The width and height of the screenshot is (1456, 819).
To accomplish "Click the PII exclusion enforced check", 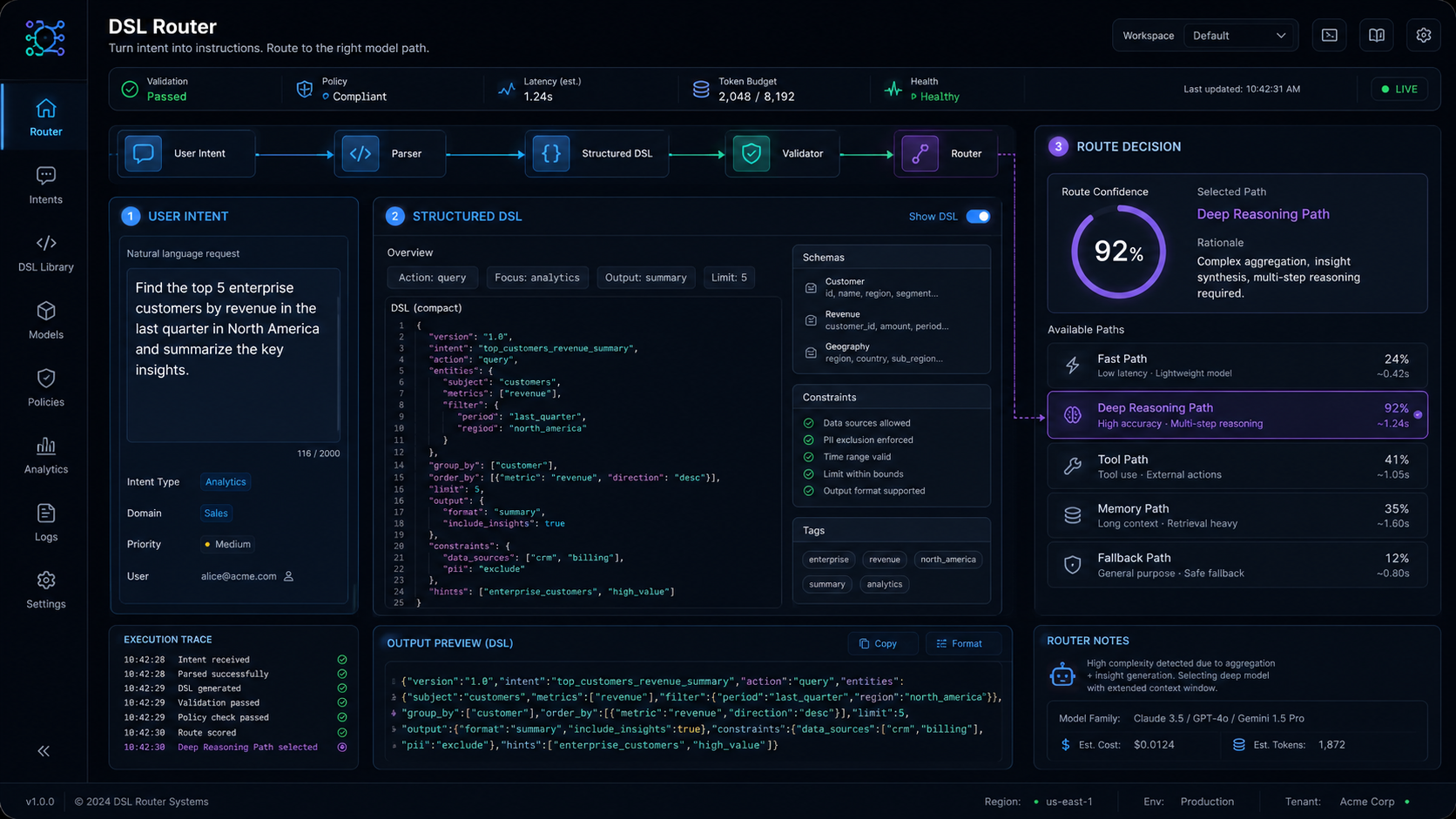I will pyautogui.click(x=808, y=440).
